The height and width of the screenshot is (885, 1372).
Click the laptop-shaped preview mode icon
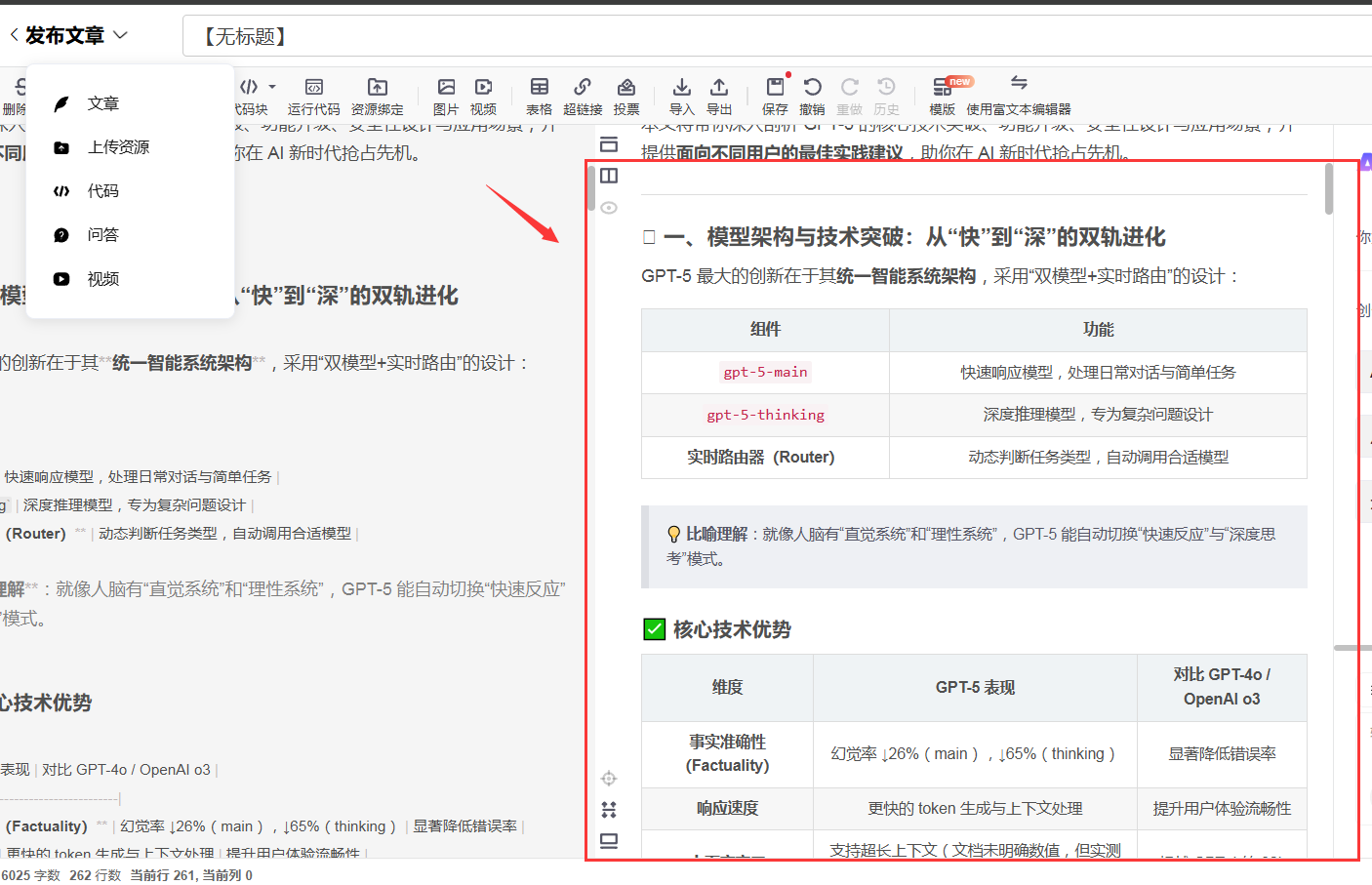(x=609, y=841)
